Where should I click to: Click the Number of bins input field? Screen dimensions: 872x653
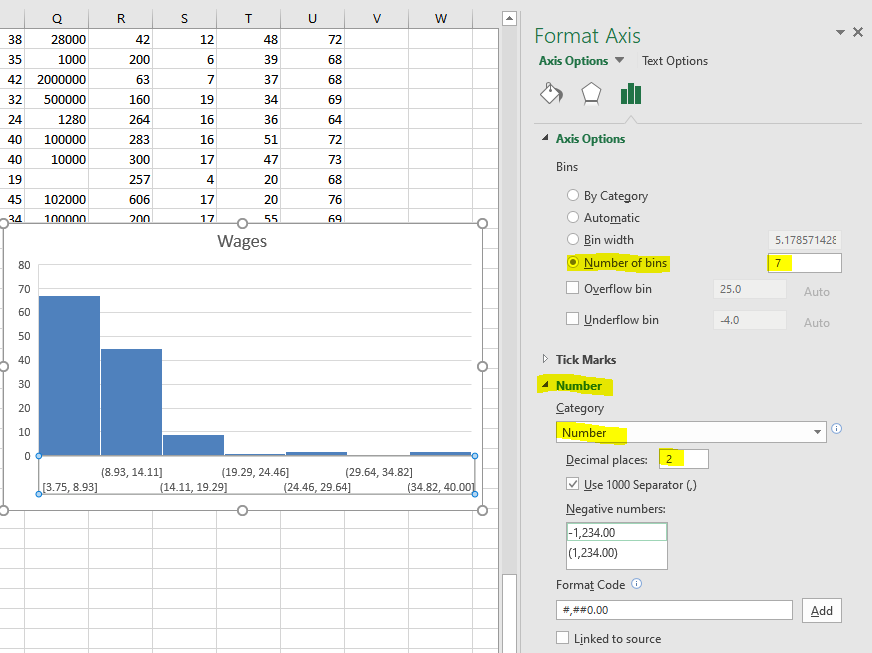pos(803,263)
